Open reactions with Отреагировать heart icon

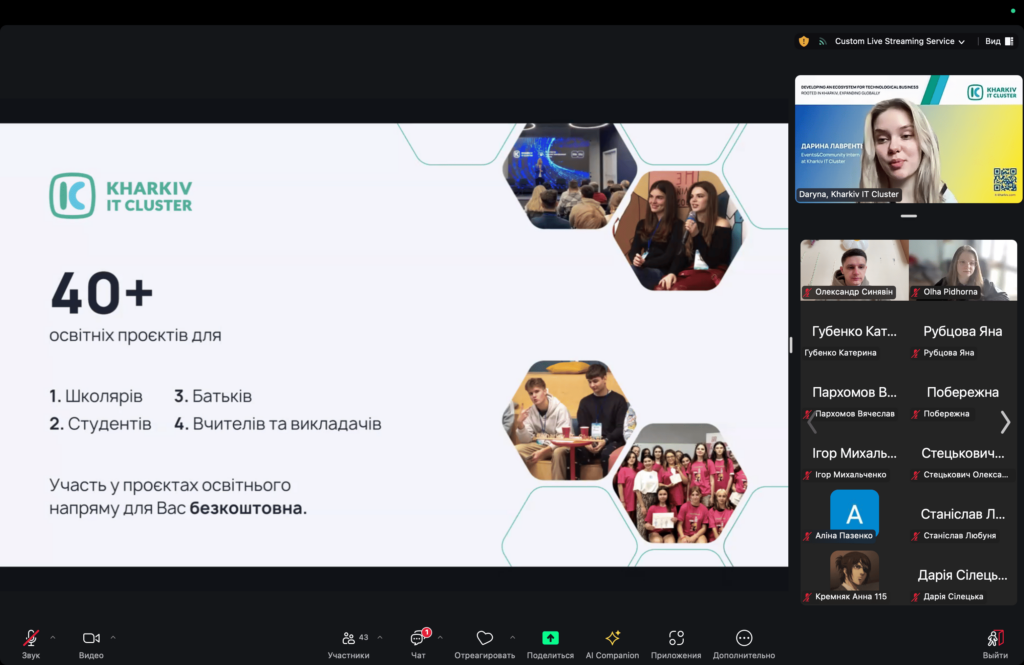pos(485,643)
